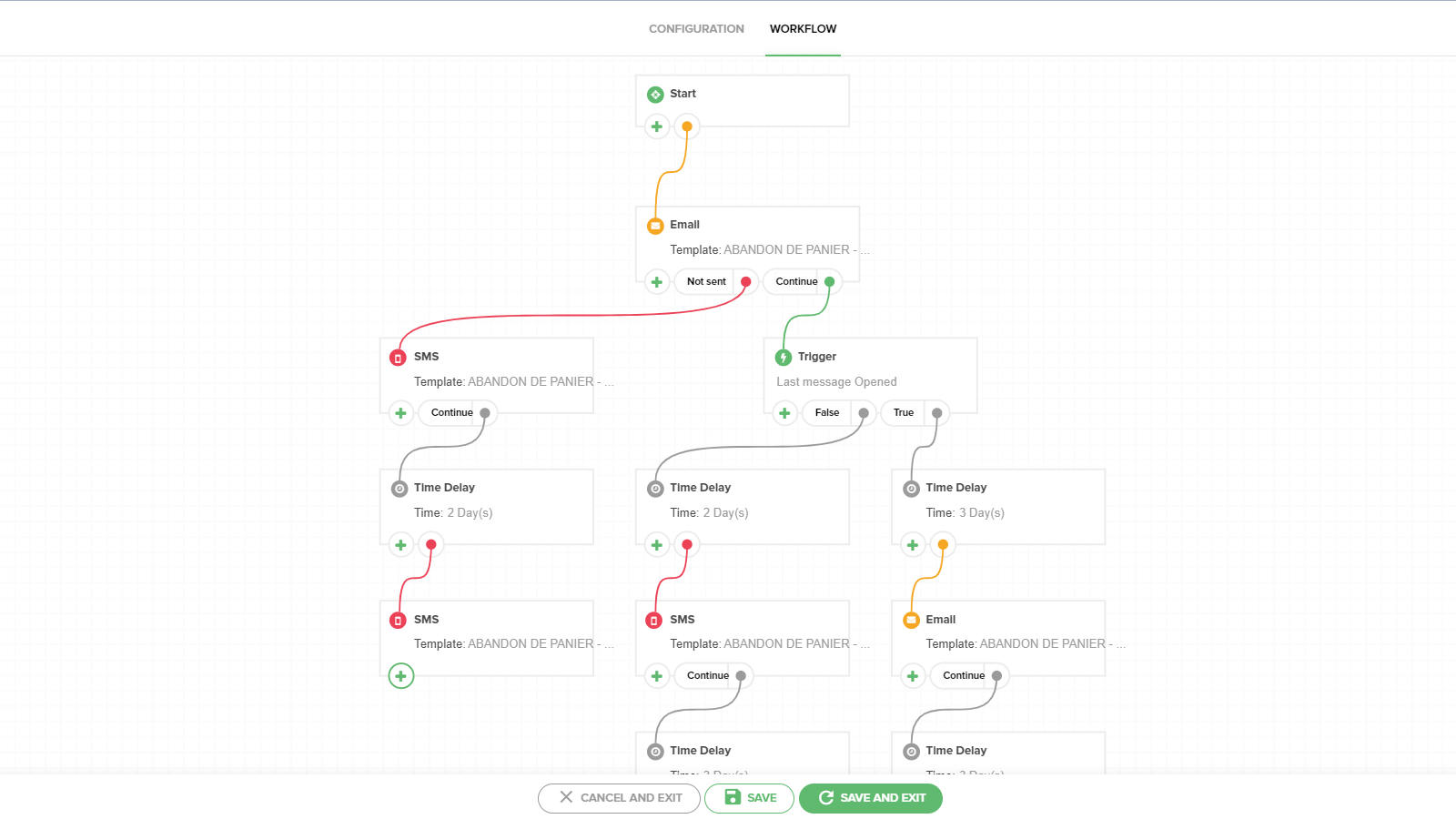Click the orange Email node icon below Start
Screen dimensions: 1456x819
tap(655, 226)
